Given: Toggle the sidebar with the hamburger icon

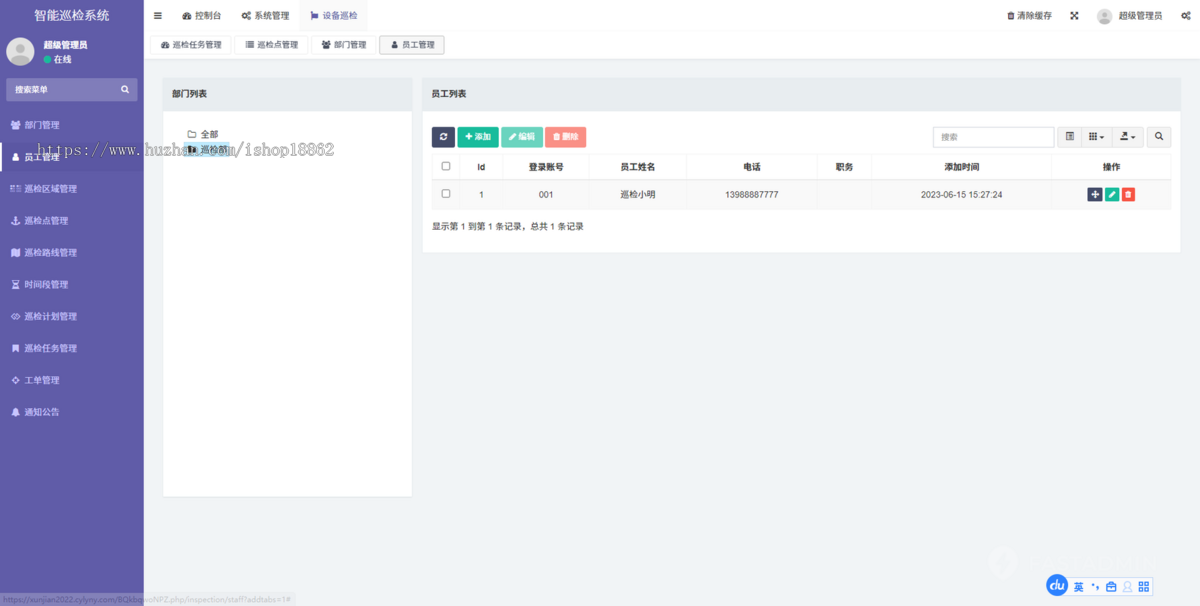Looking at the screenshot, I should coord(157,16).
